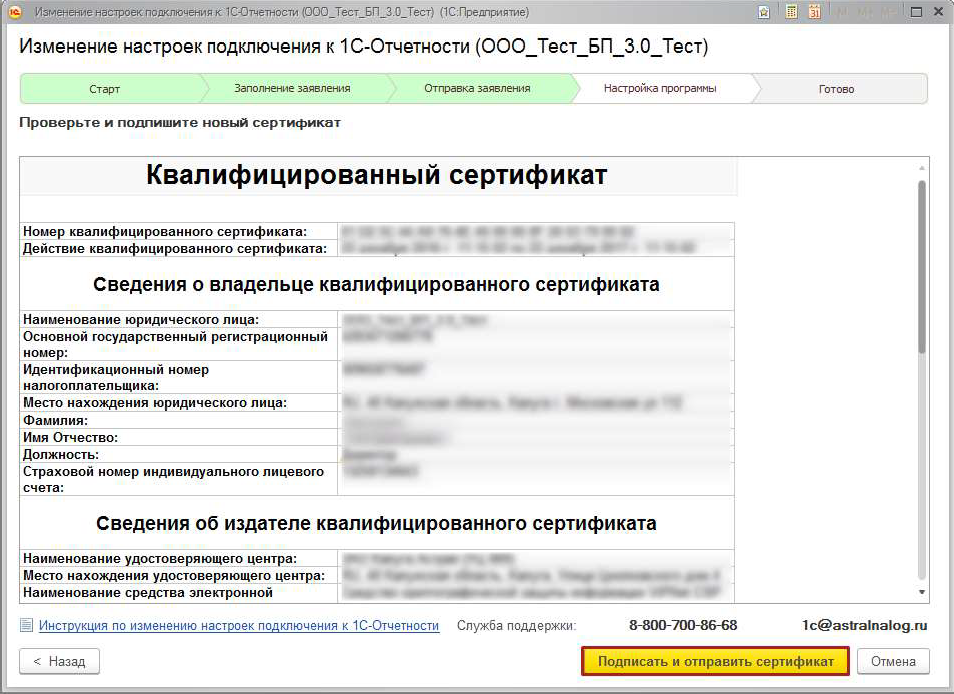This screenshot has width=954, height=694.
Task: Click the blurred certificate number value
Action: coord(487,231)
